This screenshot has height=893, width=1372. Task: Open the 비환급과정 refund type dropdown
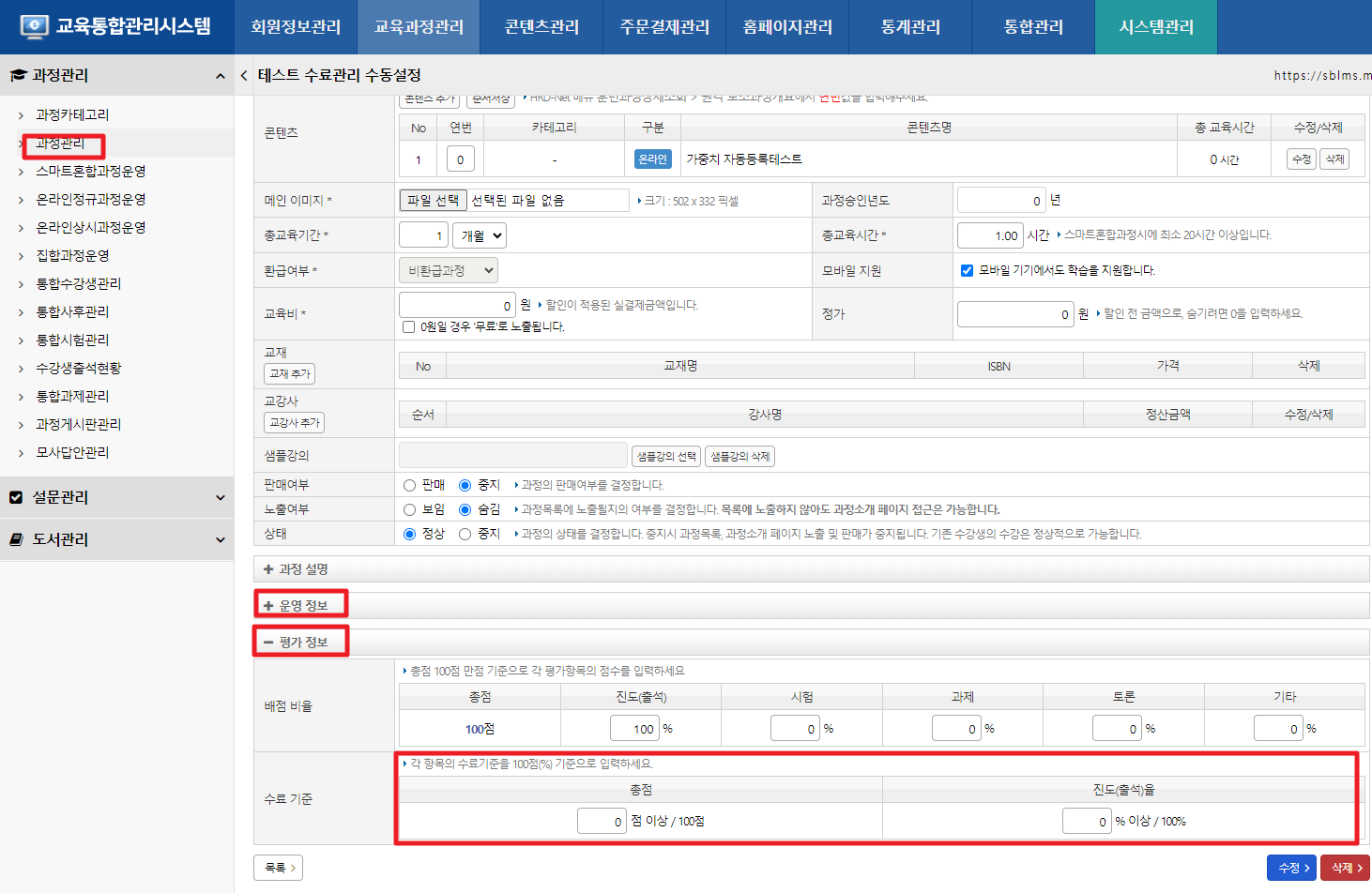pos(449,270)
